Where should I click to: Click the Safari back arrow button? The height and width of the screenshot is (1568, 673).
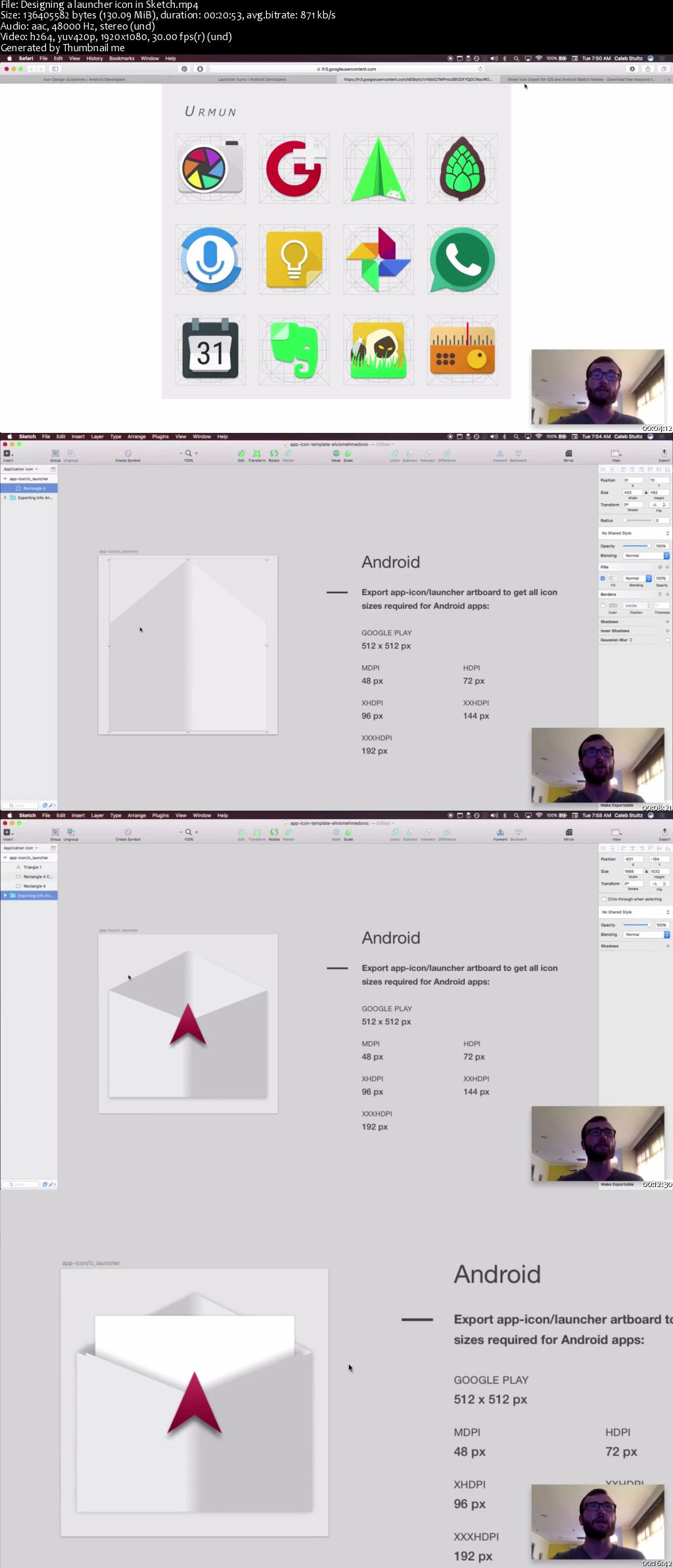pyautogui.click(x=31, y=69)
